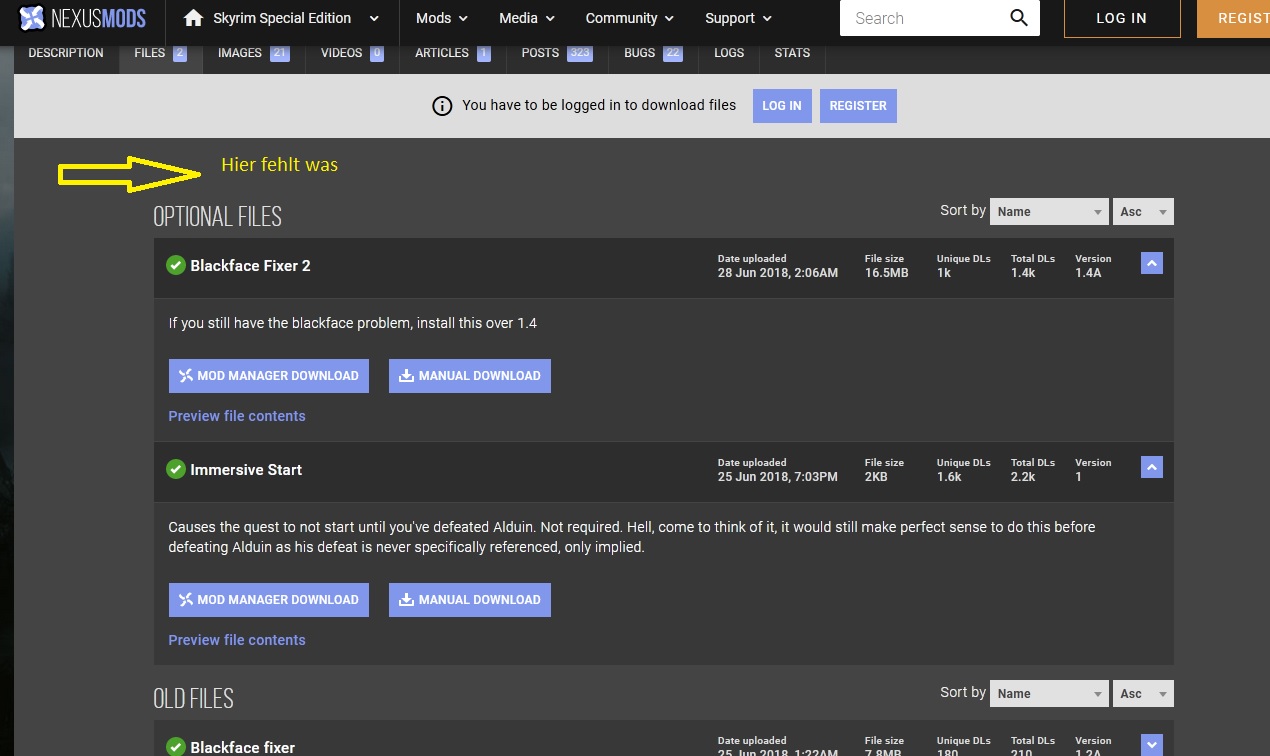This screenshot has height=756, width=1270.
Task: Collapse the Blackface Fixer 2 file entry
Action: [x=1151, y=263]
